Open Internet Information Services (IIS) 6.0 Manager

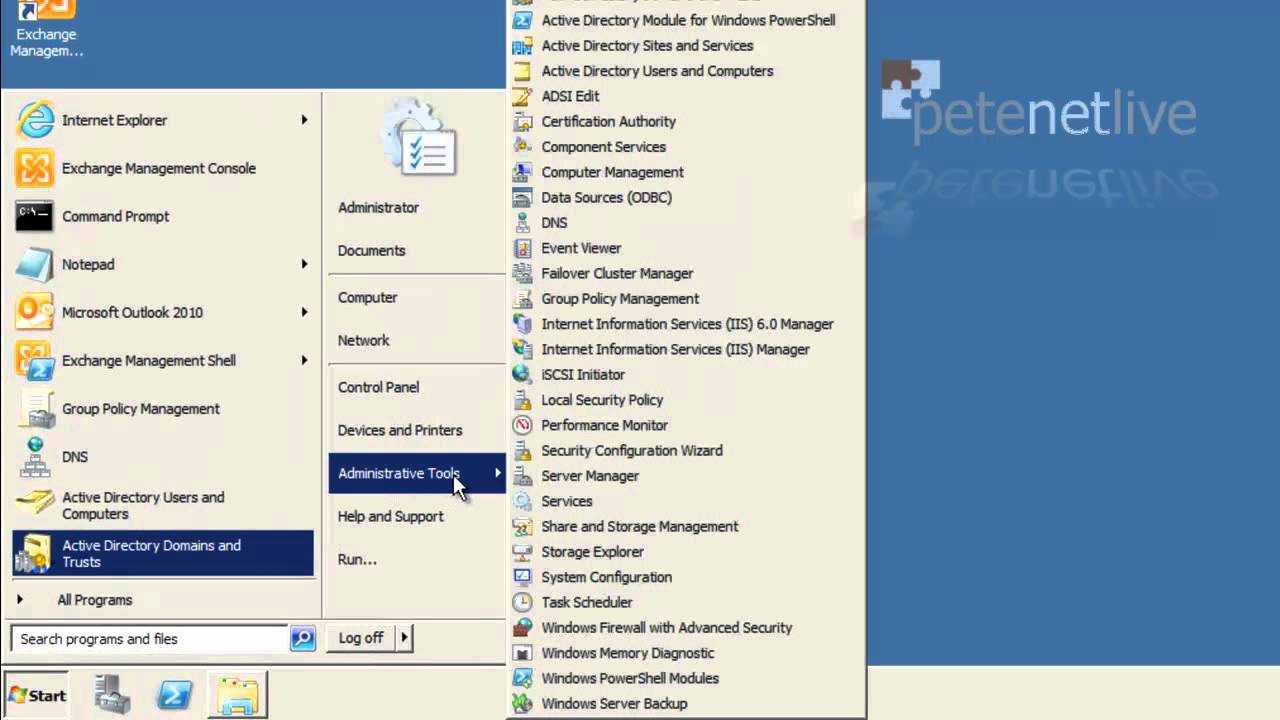[x=687, y=324]
